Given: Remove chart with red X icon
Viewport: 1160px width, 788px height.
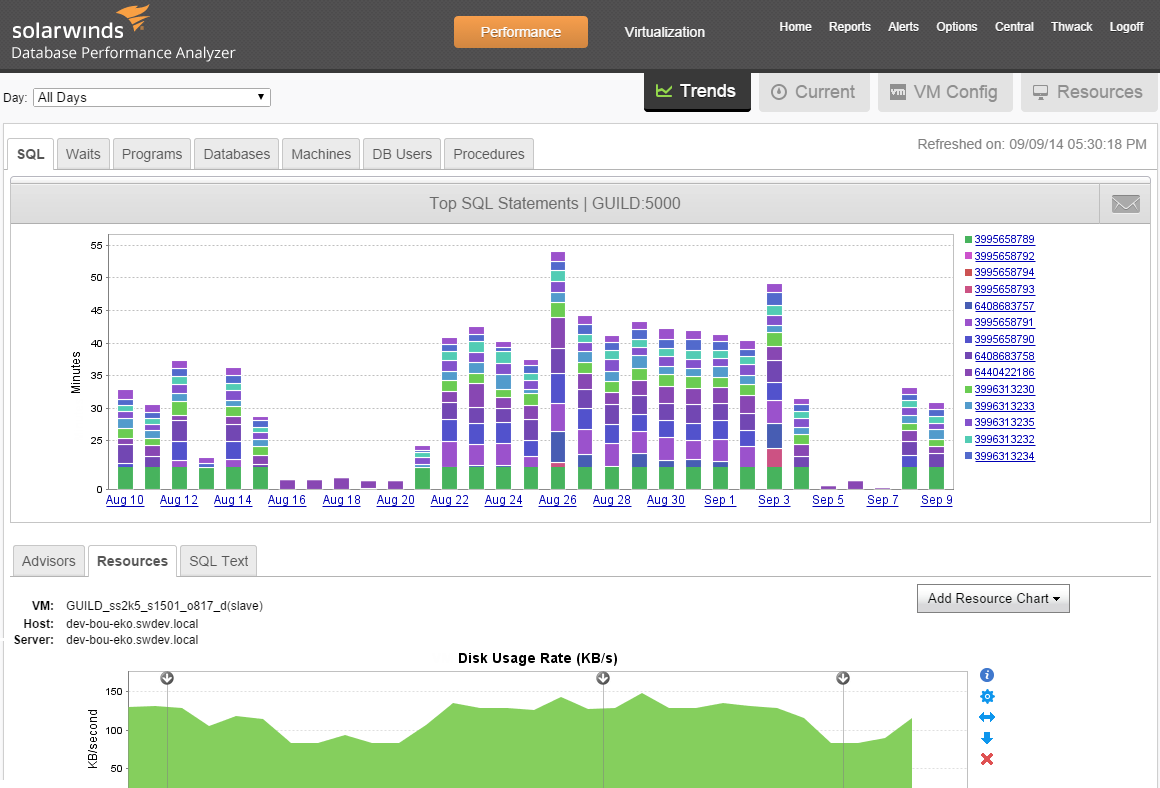Looking at the screenshot, I should 987,759.
